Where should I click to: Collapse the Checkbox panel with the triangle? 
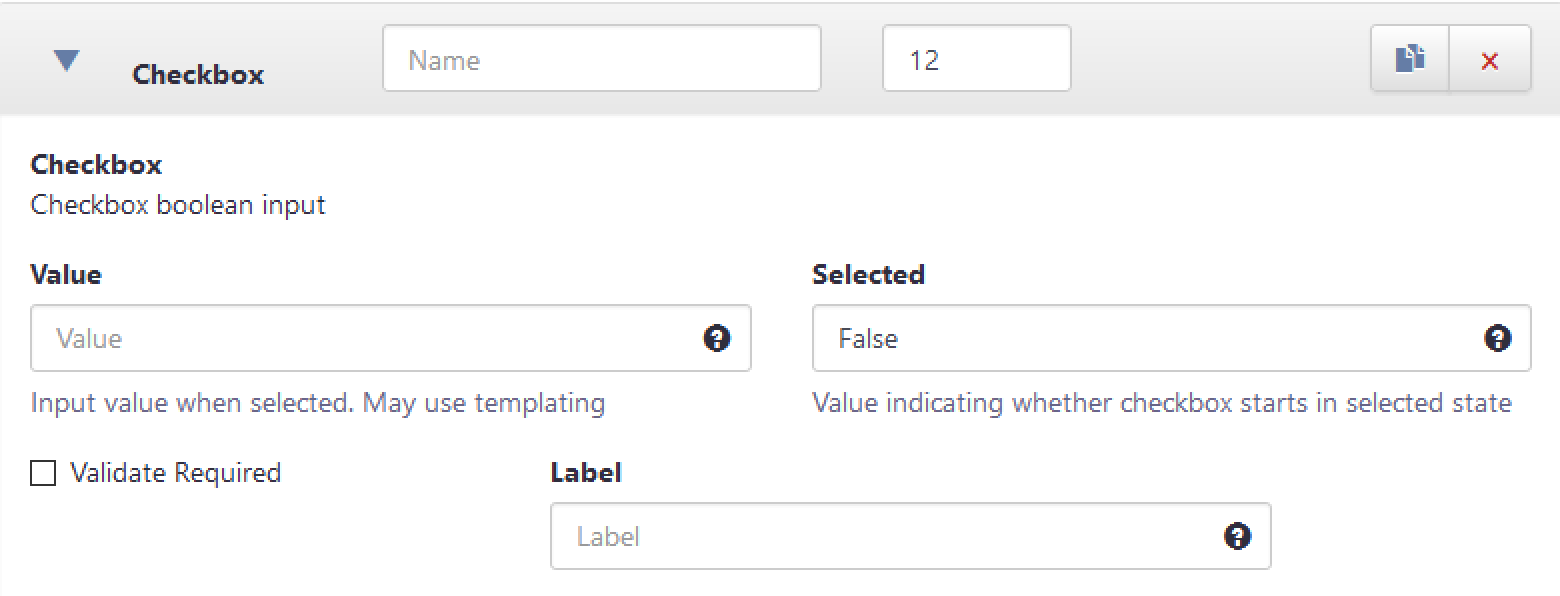pyautogui.click(x=66, y=61)
